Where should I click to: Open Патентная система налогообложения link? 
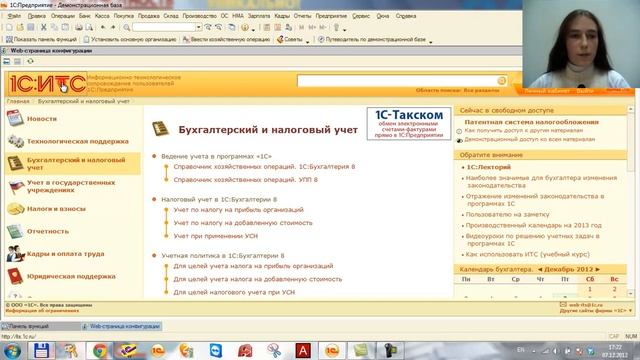pos(531,122)
